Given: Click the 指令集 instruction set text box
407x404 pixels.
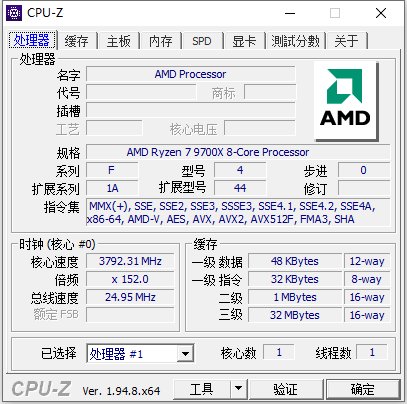Looking at the screenshot, I should click(x=238, y=213).
